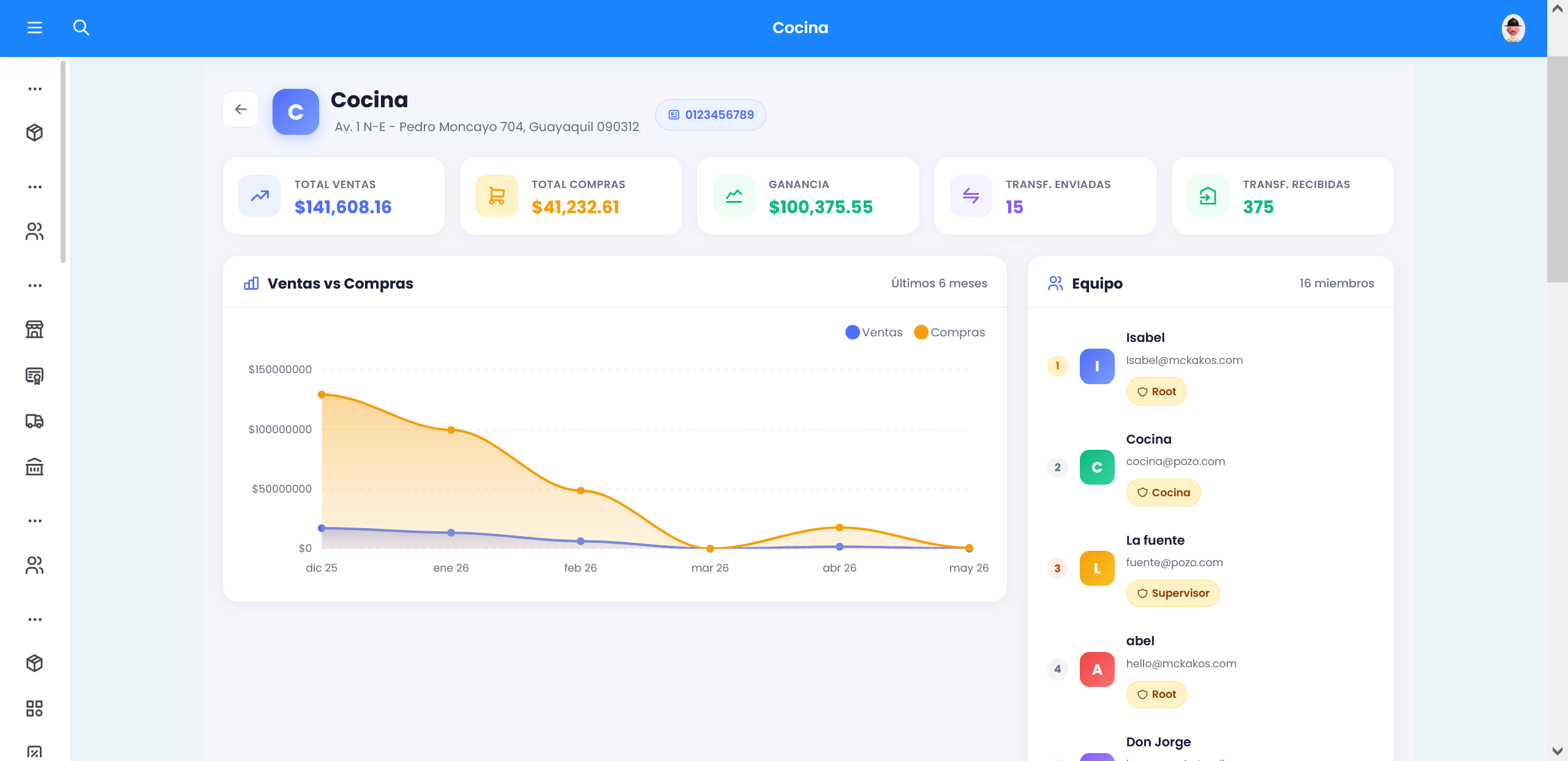Image resolution: width=1568 pixels, height=761 pixels.
Task: Click the Últimos 6 meses label
Action: tap(939, 283)
